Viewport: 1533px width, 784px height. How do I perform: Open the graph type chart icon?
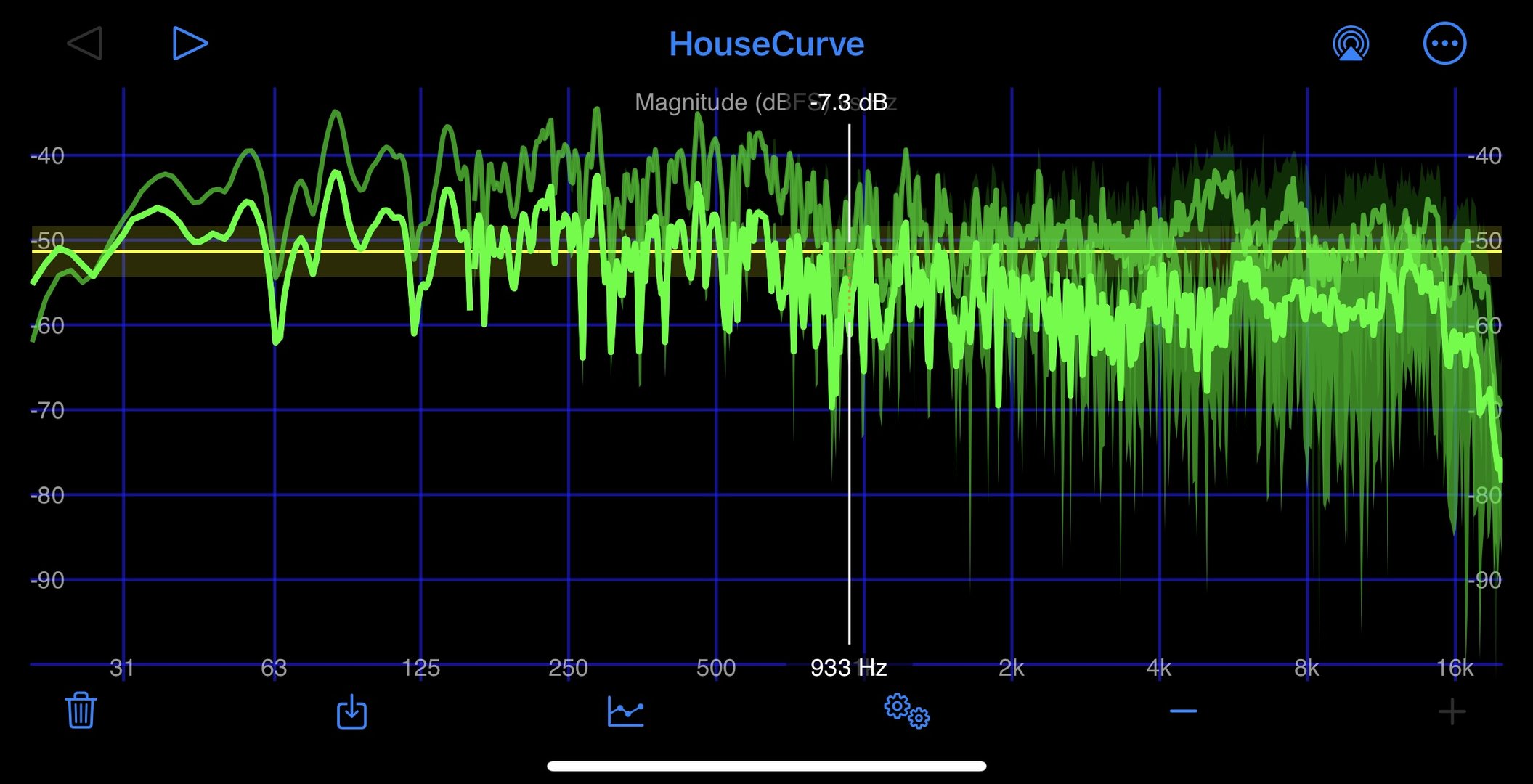[x=625, y=711]
